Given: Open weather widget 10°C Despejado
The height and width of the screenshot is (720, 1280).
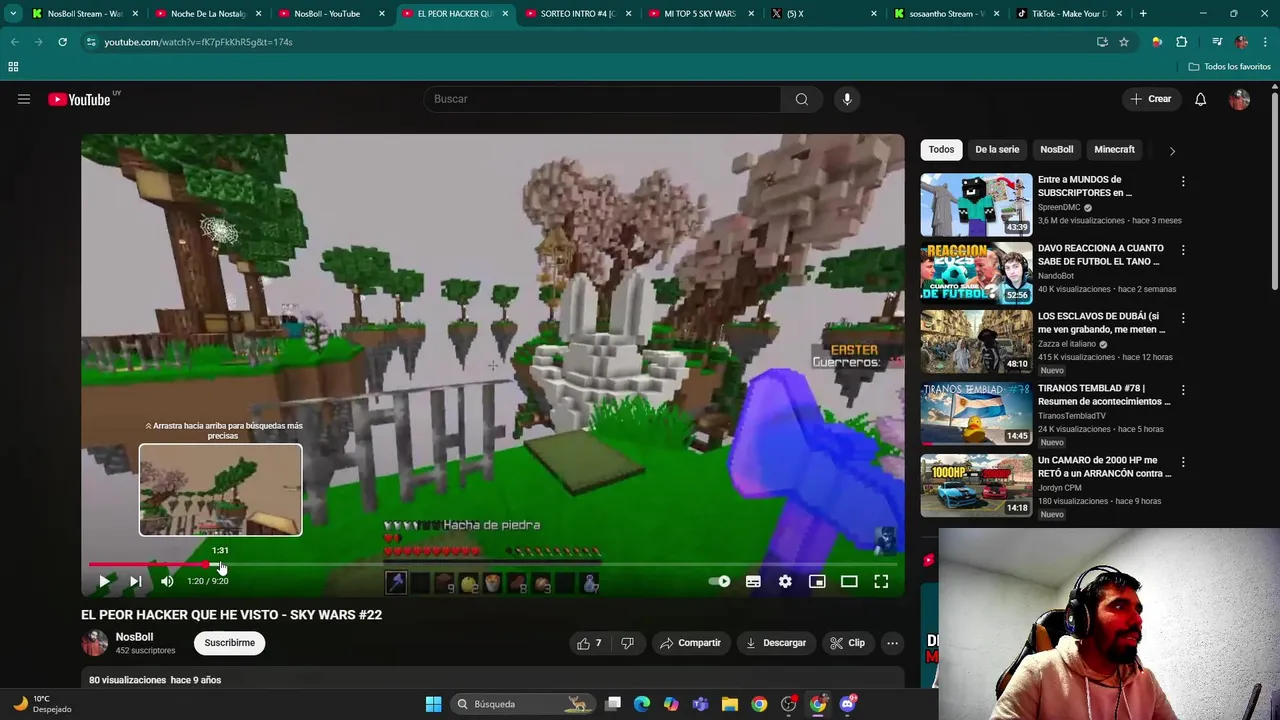Looking at the screenshot, I should click(42, 704).
